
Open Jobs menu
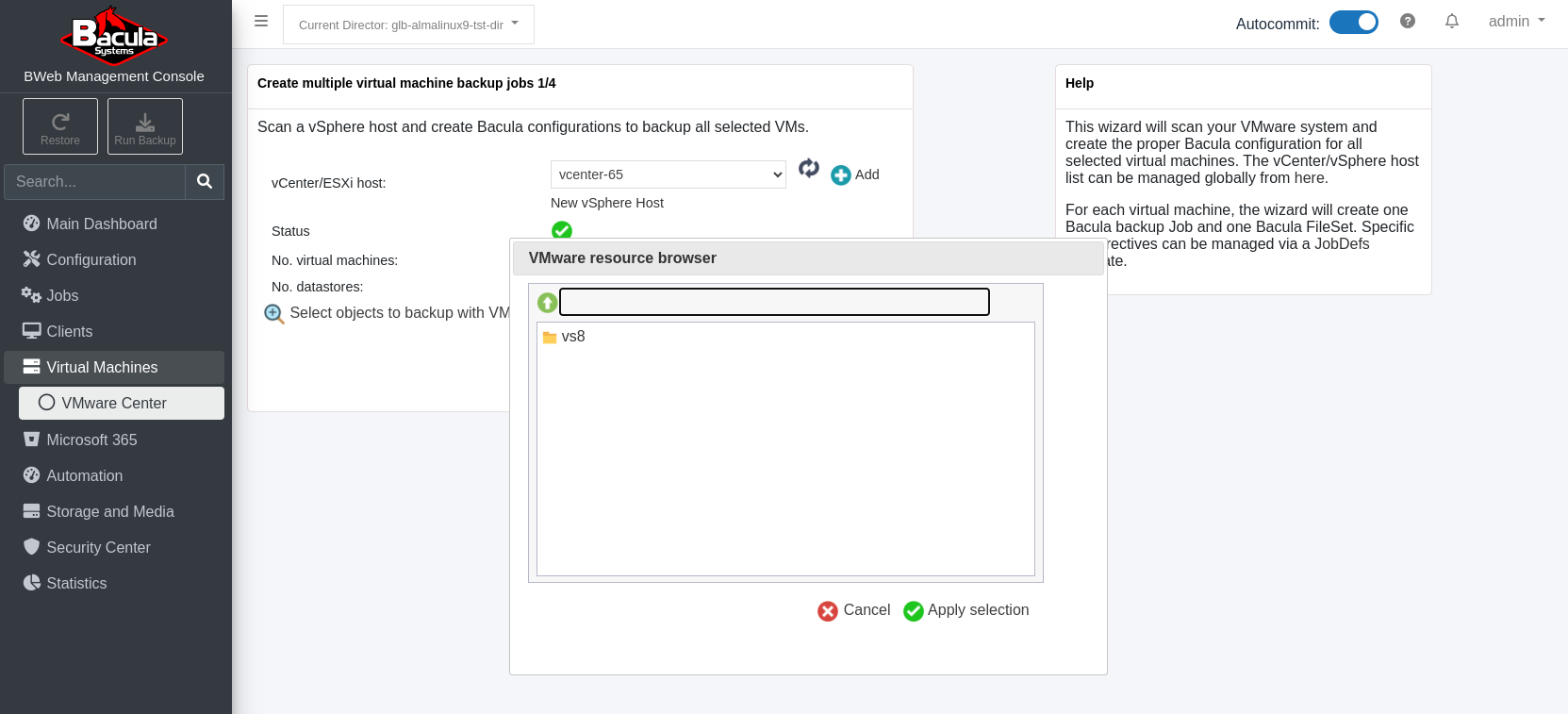click(x=114, y=295)
